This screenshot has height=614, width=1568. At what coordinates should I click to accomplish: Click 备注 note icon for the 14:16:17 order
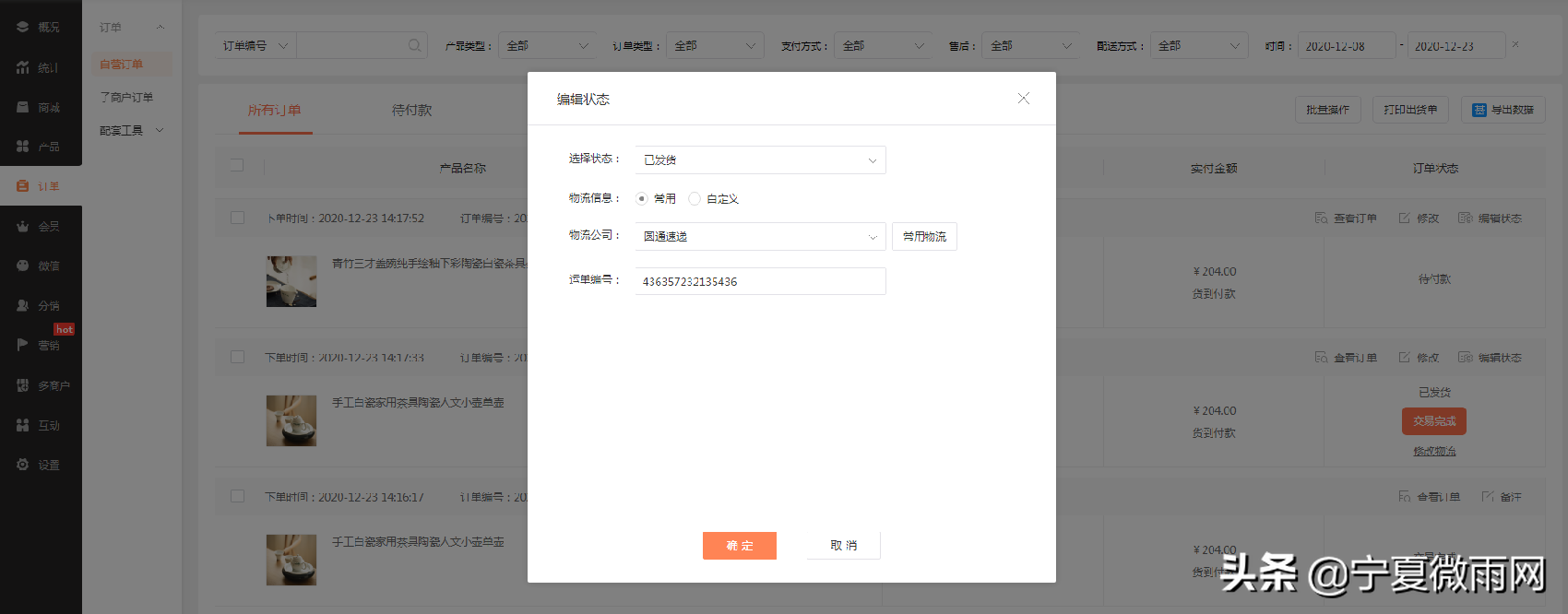click(x=1488, y=497)
